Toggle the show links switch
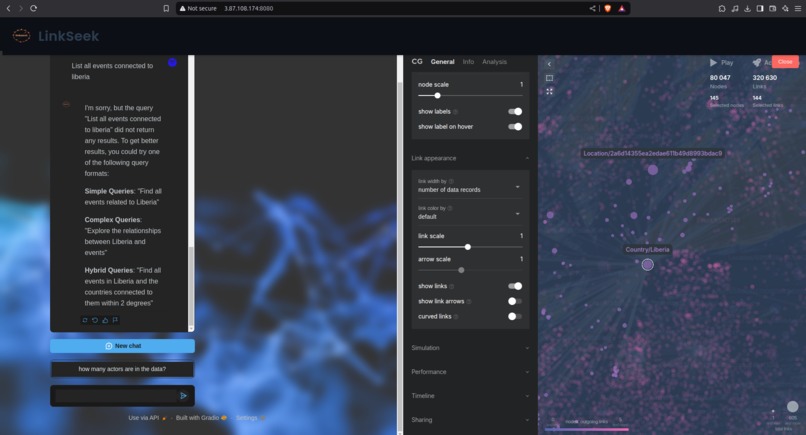 (515, 286)
